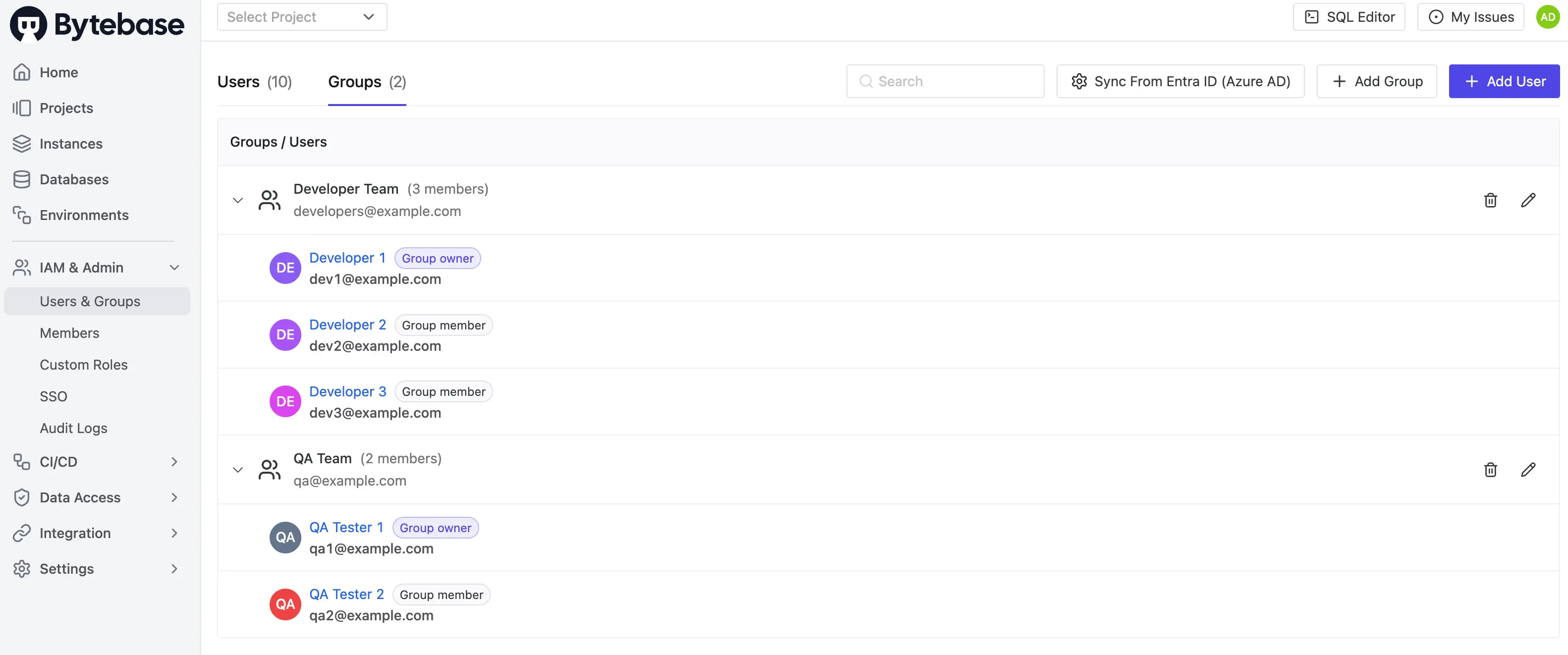The image size is (1568, 655).
Task: Collapse the IAM & Admin section
Action: click(x=175, y=268)
